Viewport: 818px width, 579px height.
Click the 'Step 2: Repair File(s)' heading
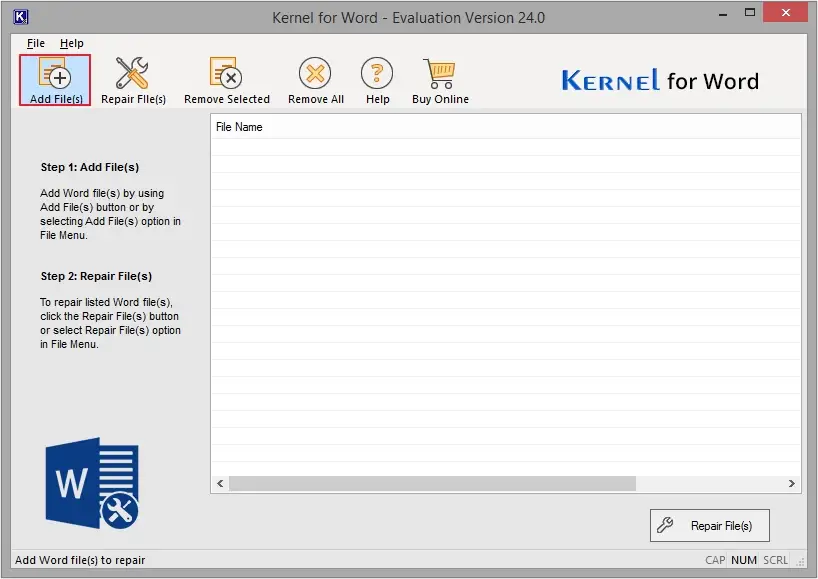coord(97,276)
